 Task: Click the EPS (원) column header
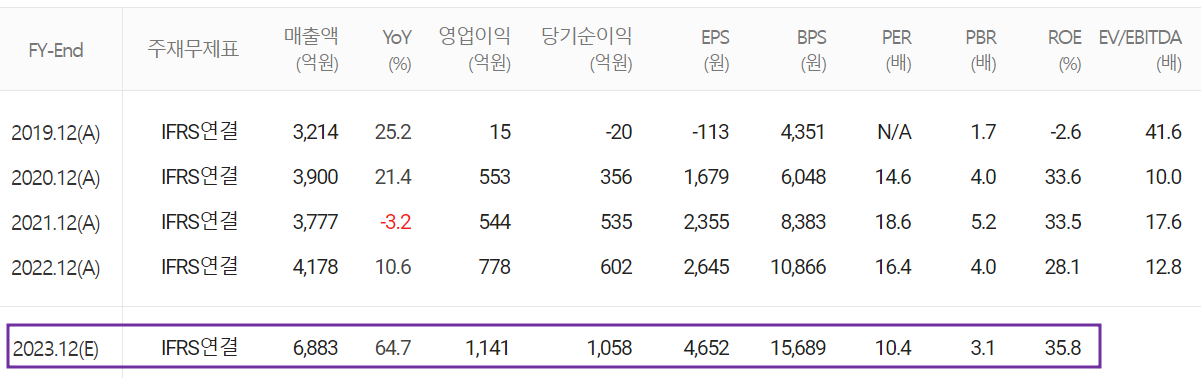click(x=715, y=50)
